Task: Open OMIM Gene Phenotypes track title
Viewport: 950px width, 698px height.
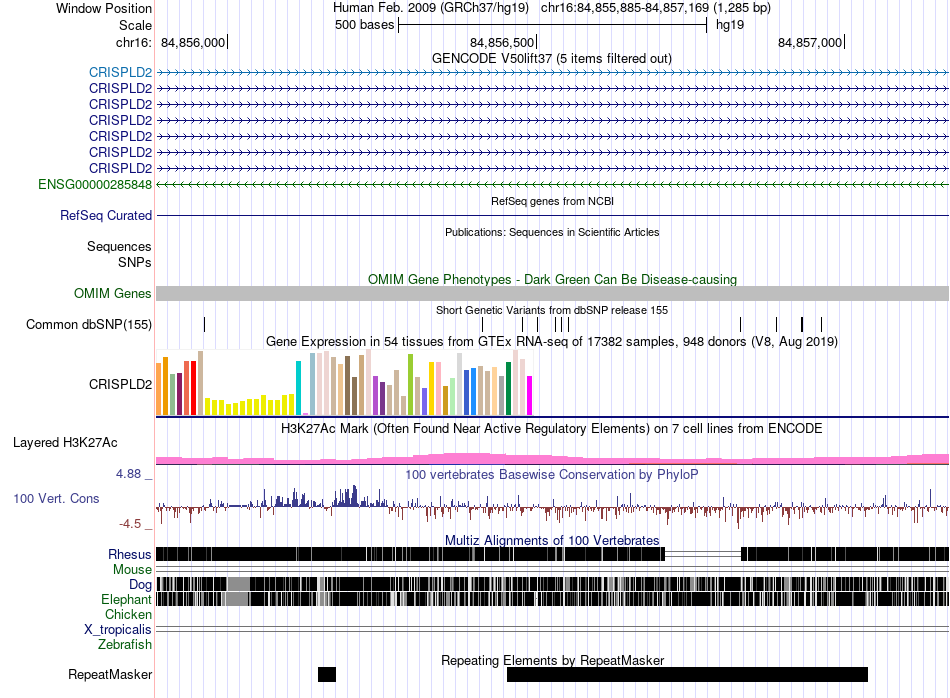Action: 553,279
